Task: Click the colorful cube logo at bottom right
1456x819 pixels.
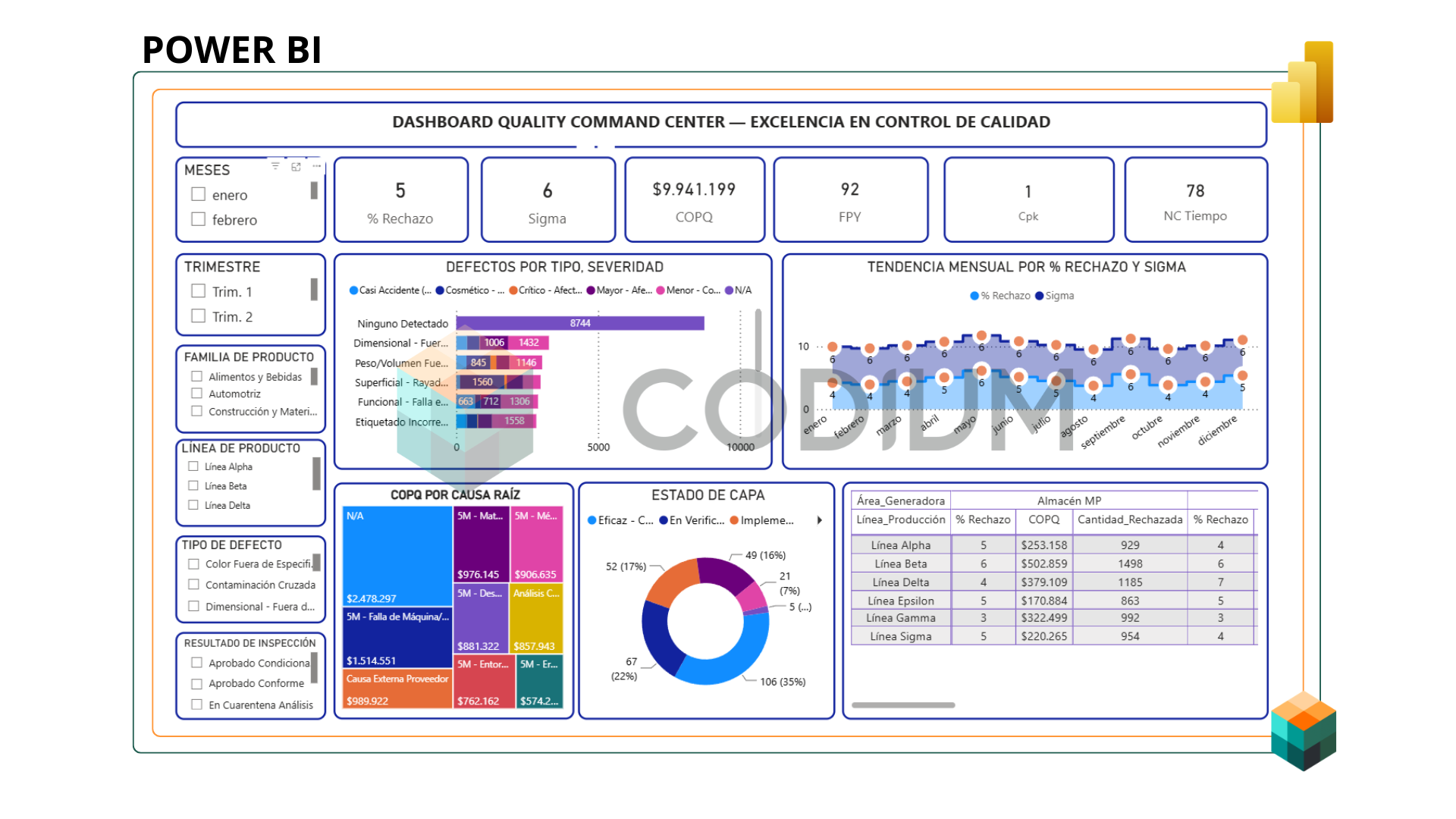Action: point(1304,730)
